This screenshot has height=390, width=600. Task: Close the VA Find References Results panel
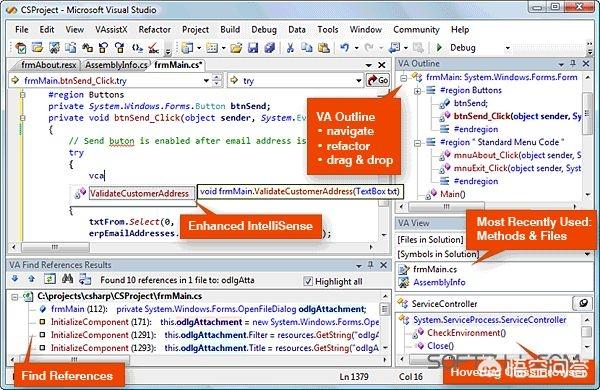point(383,265)
